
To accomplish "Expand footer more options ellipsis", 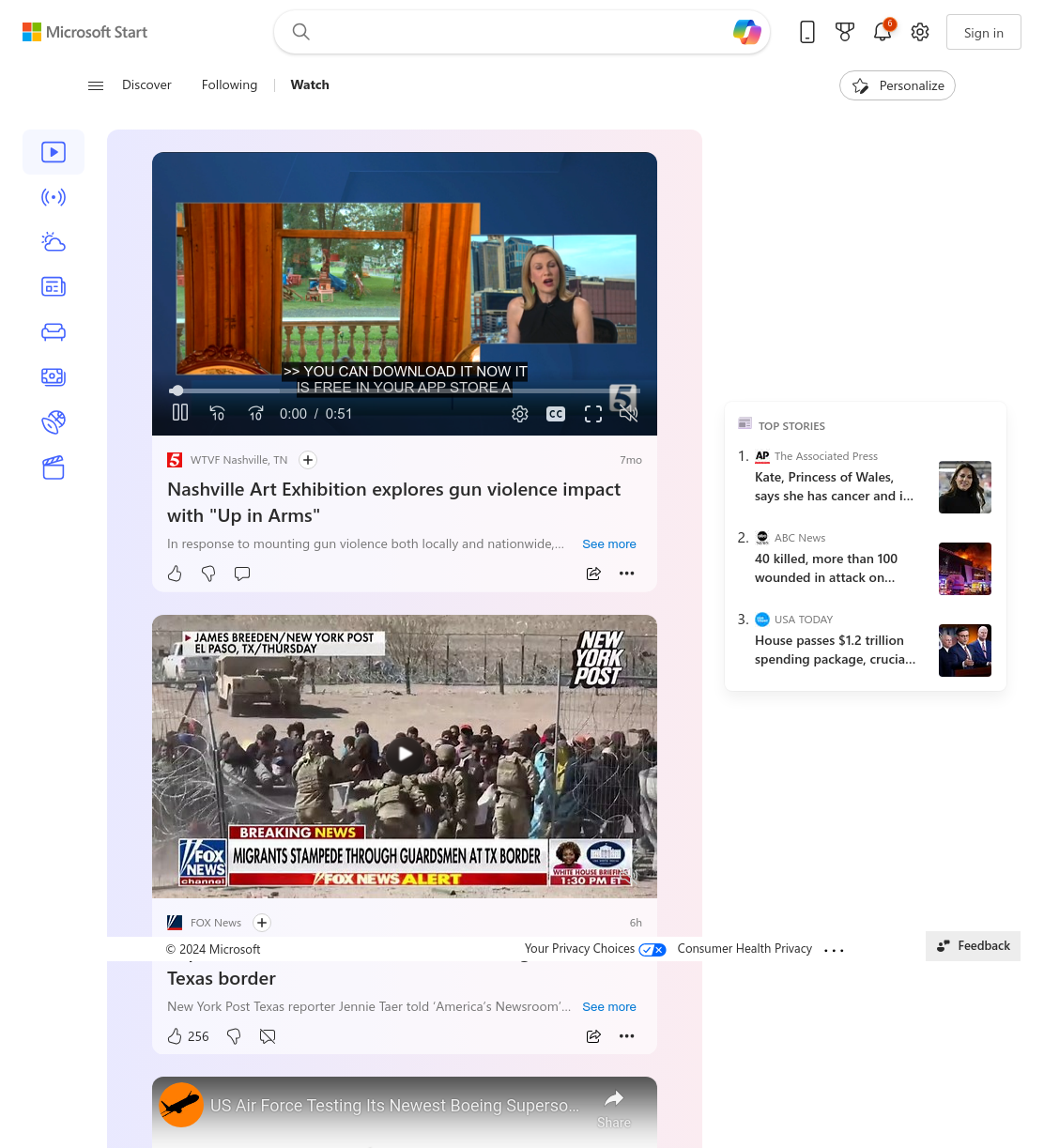I will point(834,951).
